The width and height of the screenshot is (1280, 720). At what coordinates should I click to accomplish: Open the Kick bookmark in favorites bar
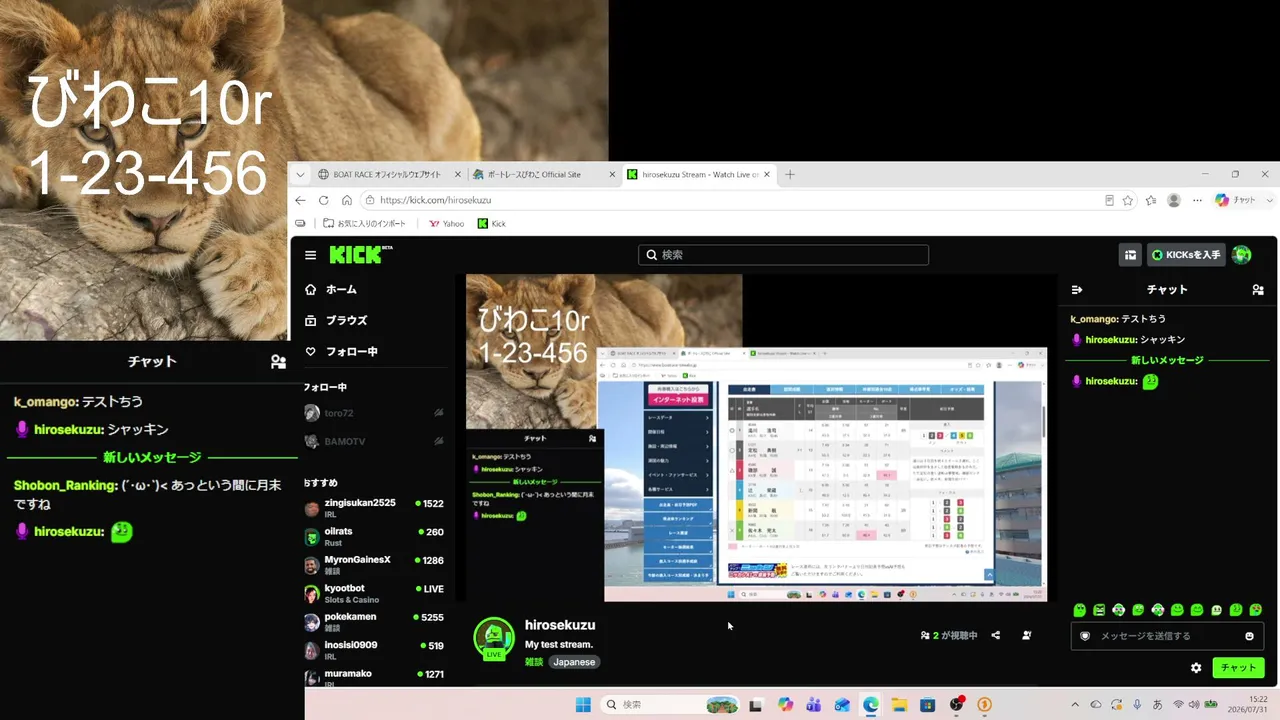[x=491, y=224]
